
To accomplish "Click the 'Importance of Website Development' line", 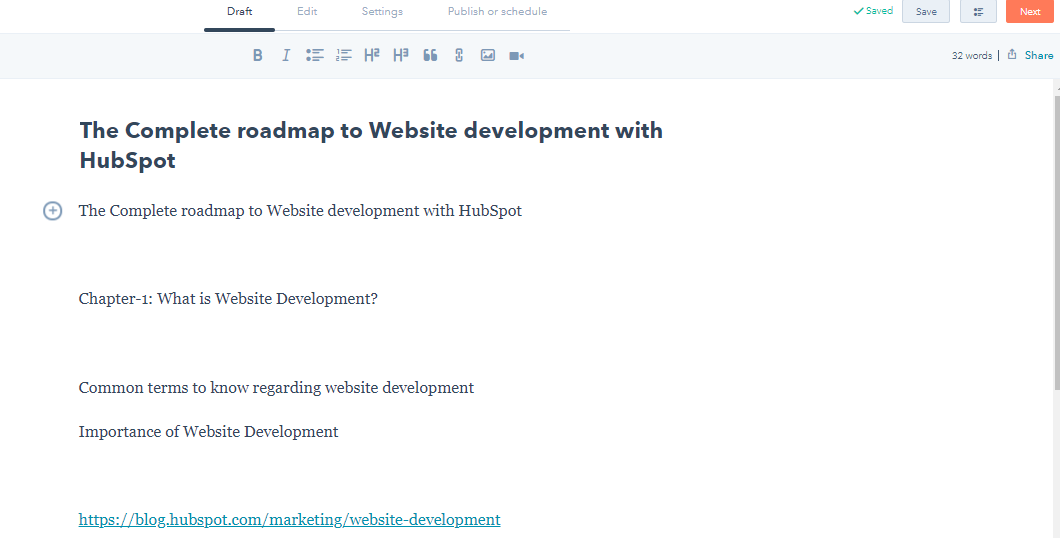I will click(208, 432).
